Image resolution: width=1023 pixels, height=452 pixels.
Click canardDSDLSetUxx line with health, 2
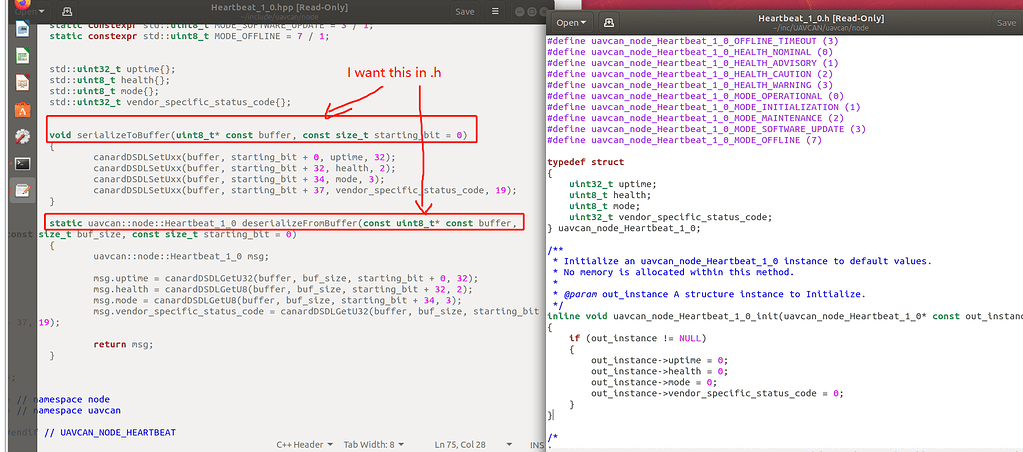click(x=244, y=168)
